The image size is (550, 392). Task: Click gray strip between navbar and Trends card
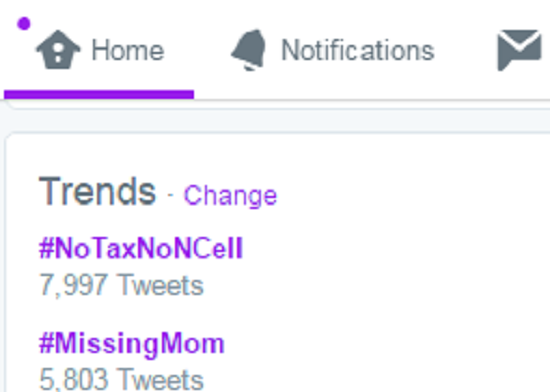coord(275,121)
